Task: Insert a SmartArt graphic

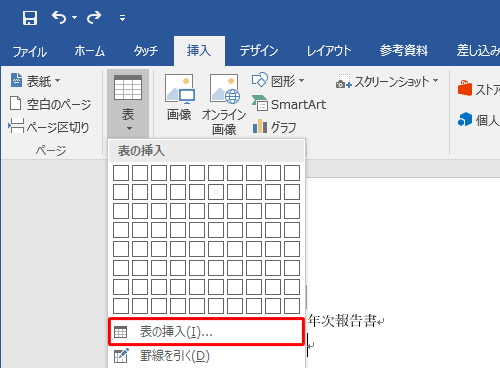Action: (x=289, y=104)
